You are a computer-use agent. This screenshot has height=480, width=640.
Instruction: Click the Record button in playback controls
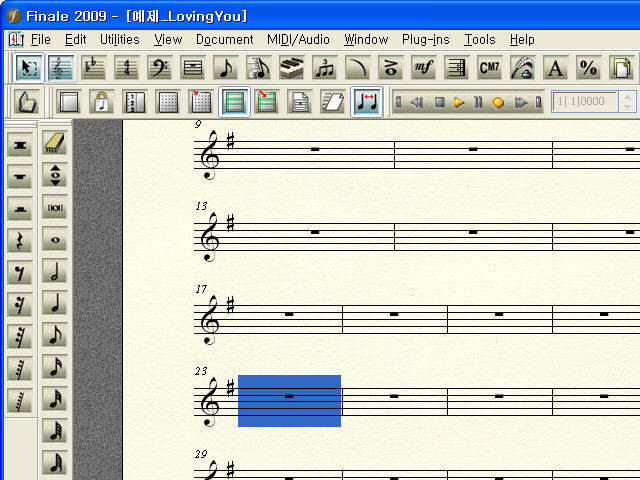point(498,102)
